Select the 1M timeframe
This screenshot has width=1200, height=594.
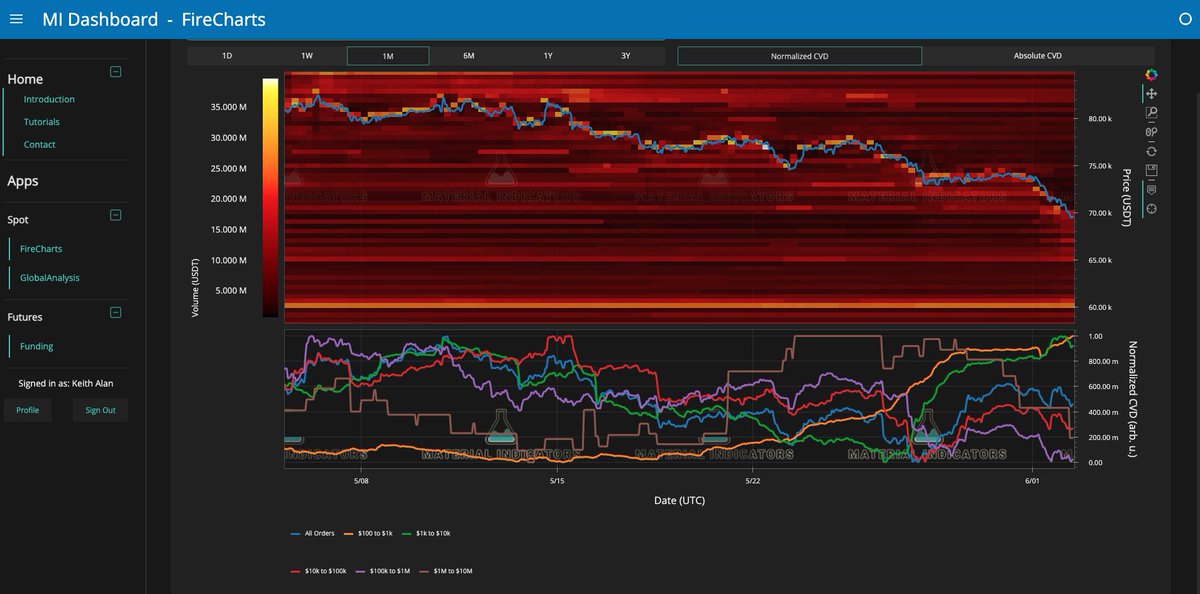388,56
